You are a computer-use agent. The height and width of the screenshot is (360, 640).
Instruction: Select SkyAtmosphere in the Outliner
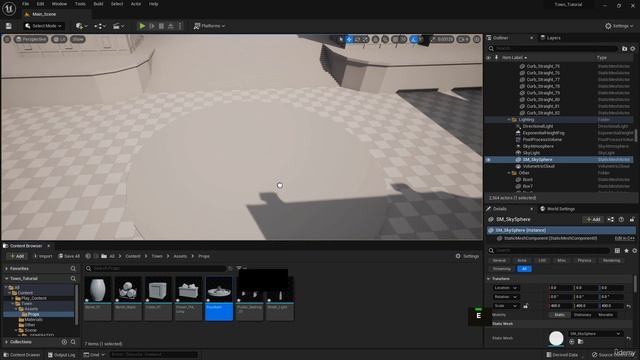[x=538, y=146]
